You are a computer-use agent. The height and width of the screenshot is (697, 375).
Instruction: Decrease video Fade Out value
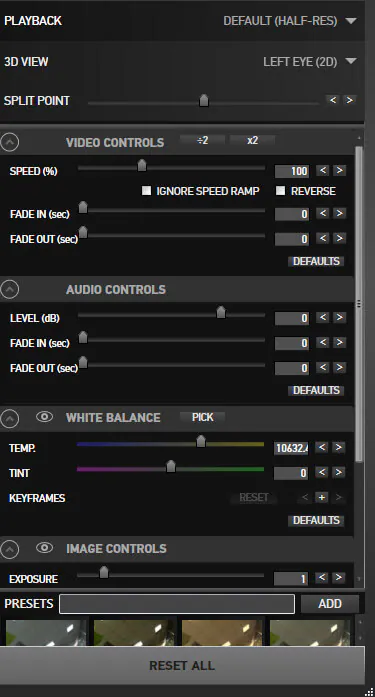tap(323, 238)
